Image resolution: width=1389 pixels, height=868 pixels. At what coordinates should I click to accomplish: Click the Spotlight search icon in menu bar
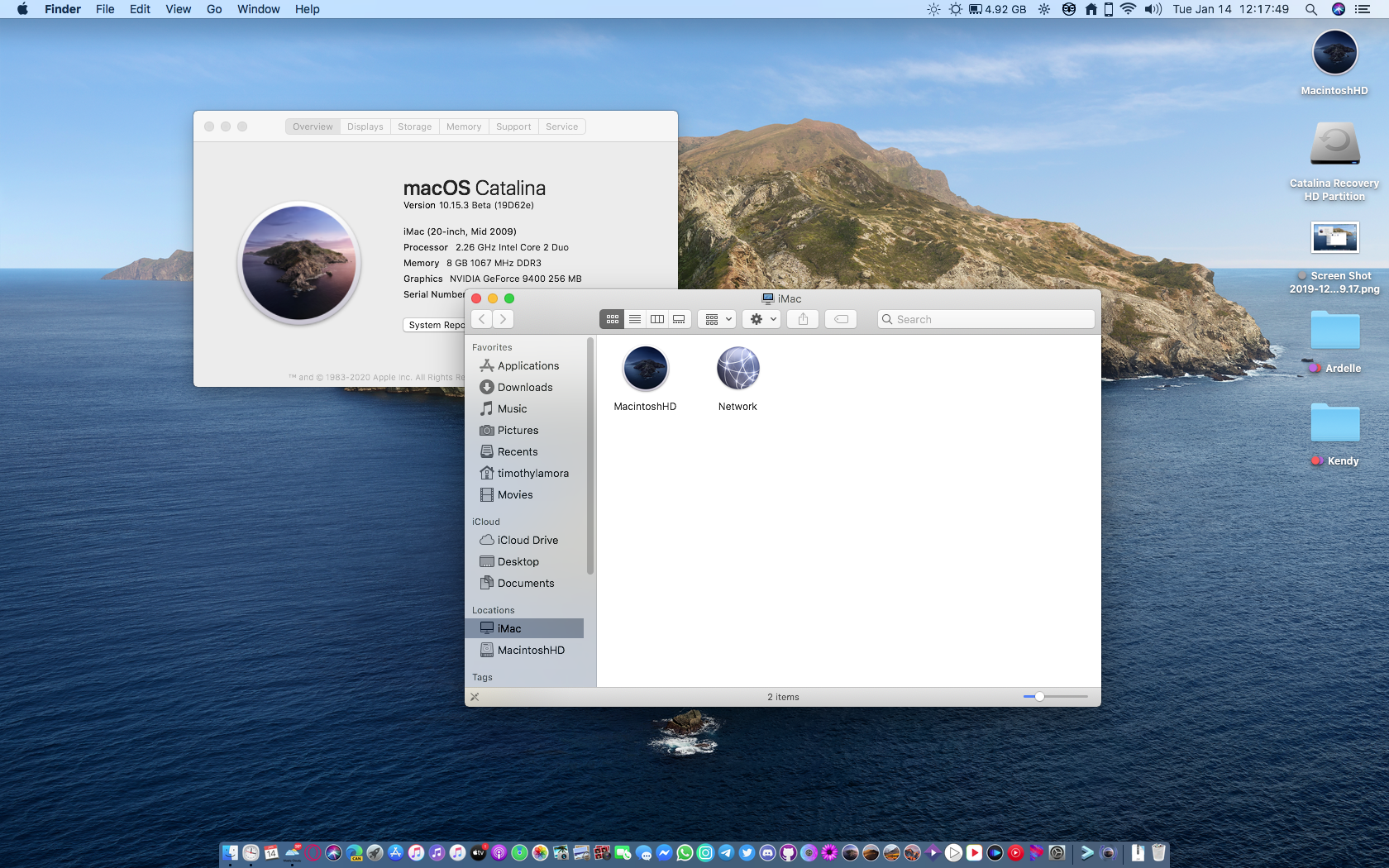click(x=1310, y=9)
